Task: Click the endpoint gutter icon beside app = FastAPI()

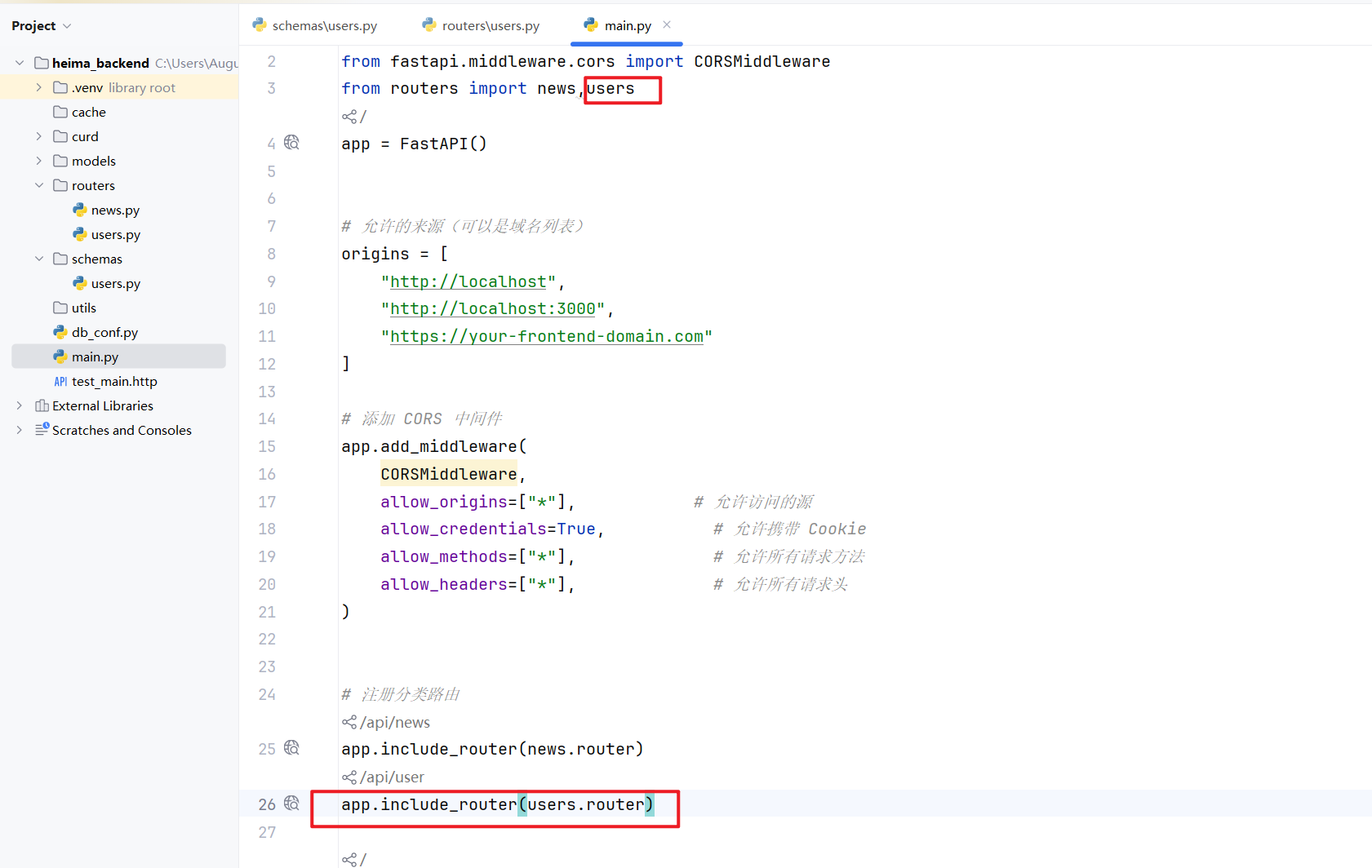Action: click(x=291, y=143)
